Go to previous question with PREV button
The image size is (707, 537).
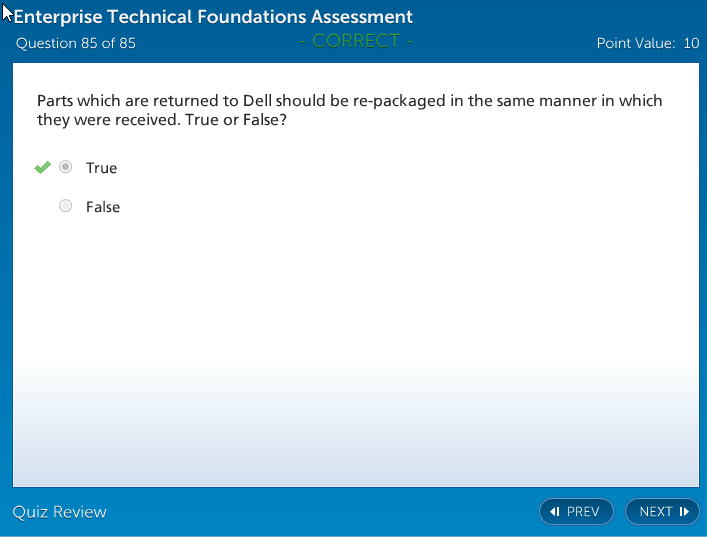point(576,512)
